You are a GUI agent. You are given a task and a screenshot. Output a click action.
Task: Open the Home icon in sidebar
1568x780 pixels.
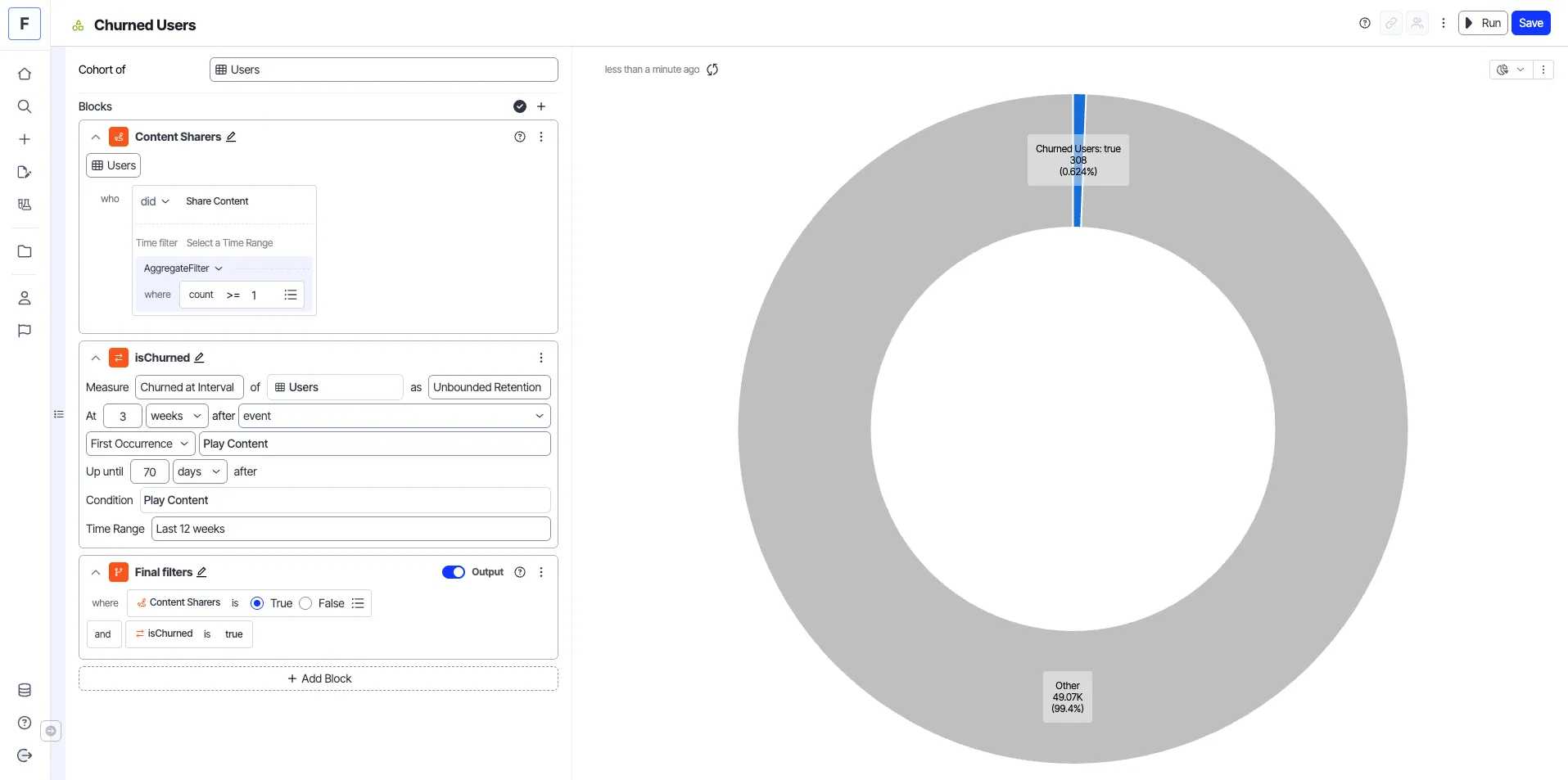click(x=25, y=74)
